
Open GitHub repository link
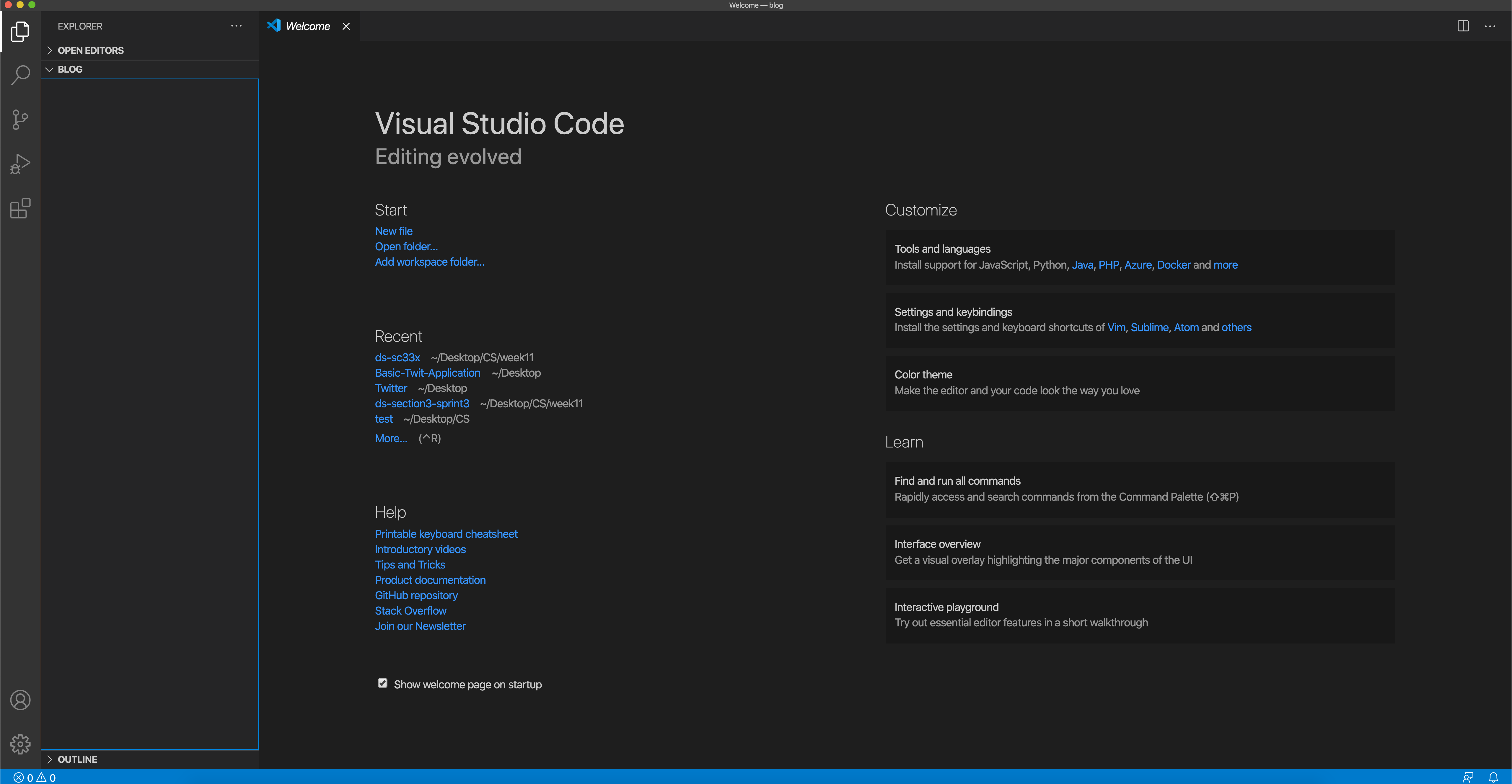click(416, 595)
